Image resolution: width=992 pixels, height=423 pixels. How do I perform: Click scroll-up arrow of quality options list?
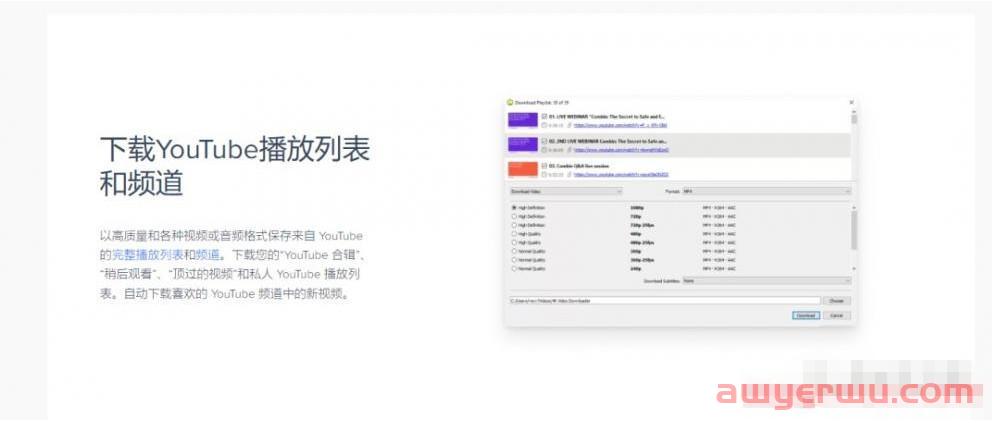(x=854, y=207)
